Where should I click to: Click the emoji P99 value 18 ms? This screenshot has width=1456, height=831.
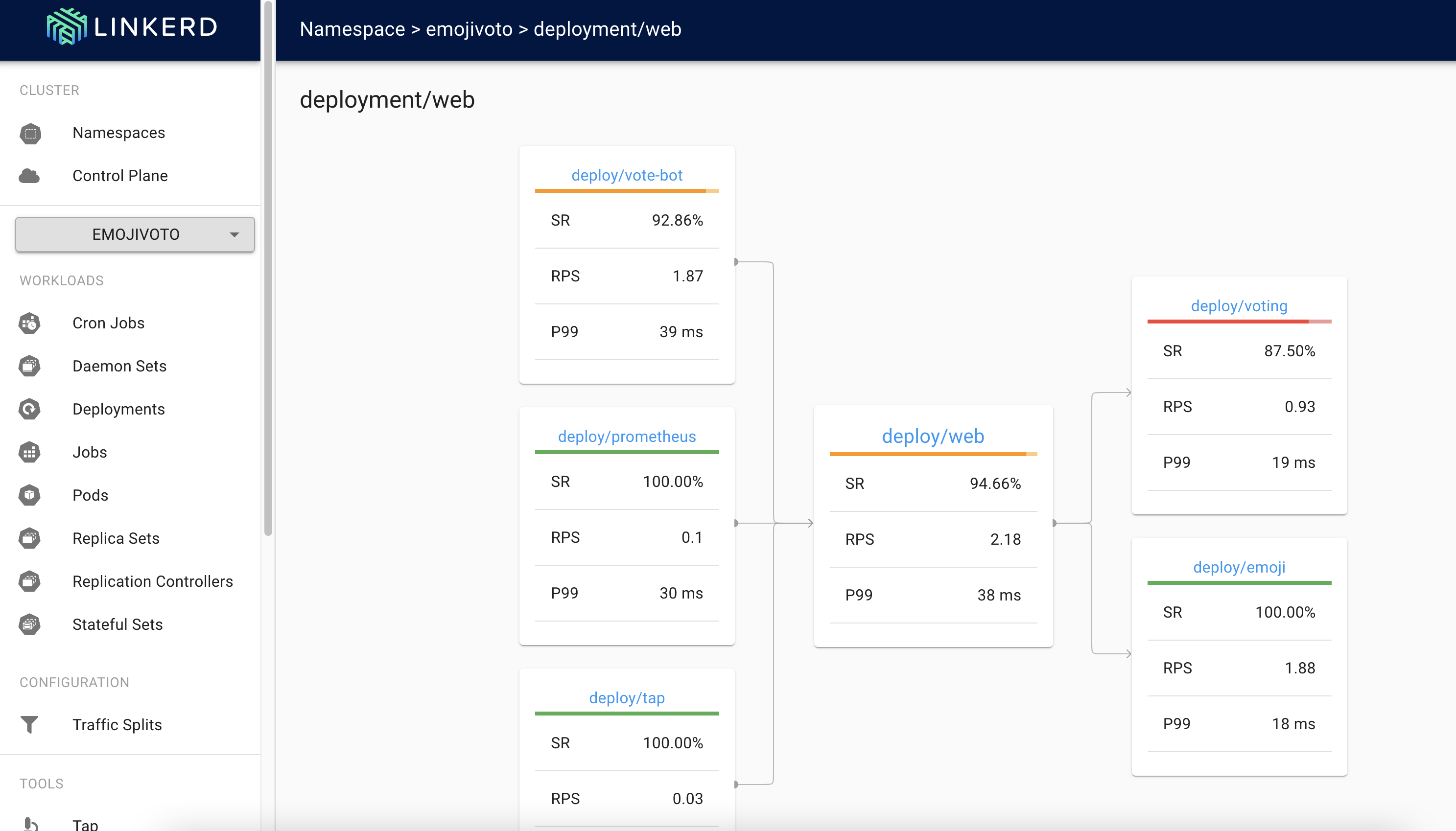(x=1294, y=724)
